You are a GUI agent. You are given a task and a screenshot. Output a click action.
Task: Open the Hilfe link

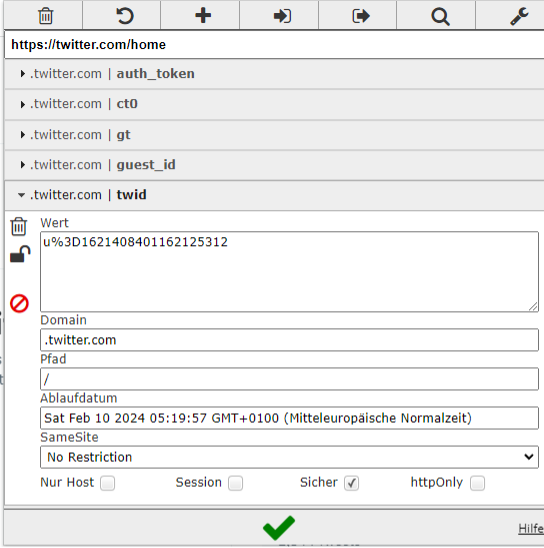[x=531, y=528]
